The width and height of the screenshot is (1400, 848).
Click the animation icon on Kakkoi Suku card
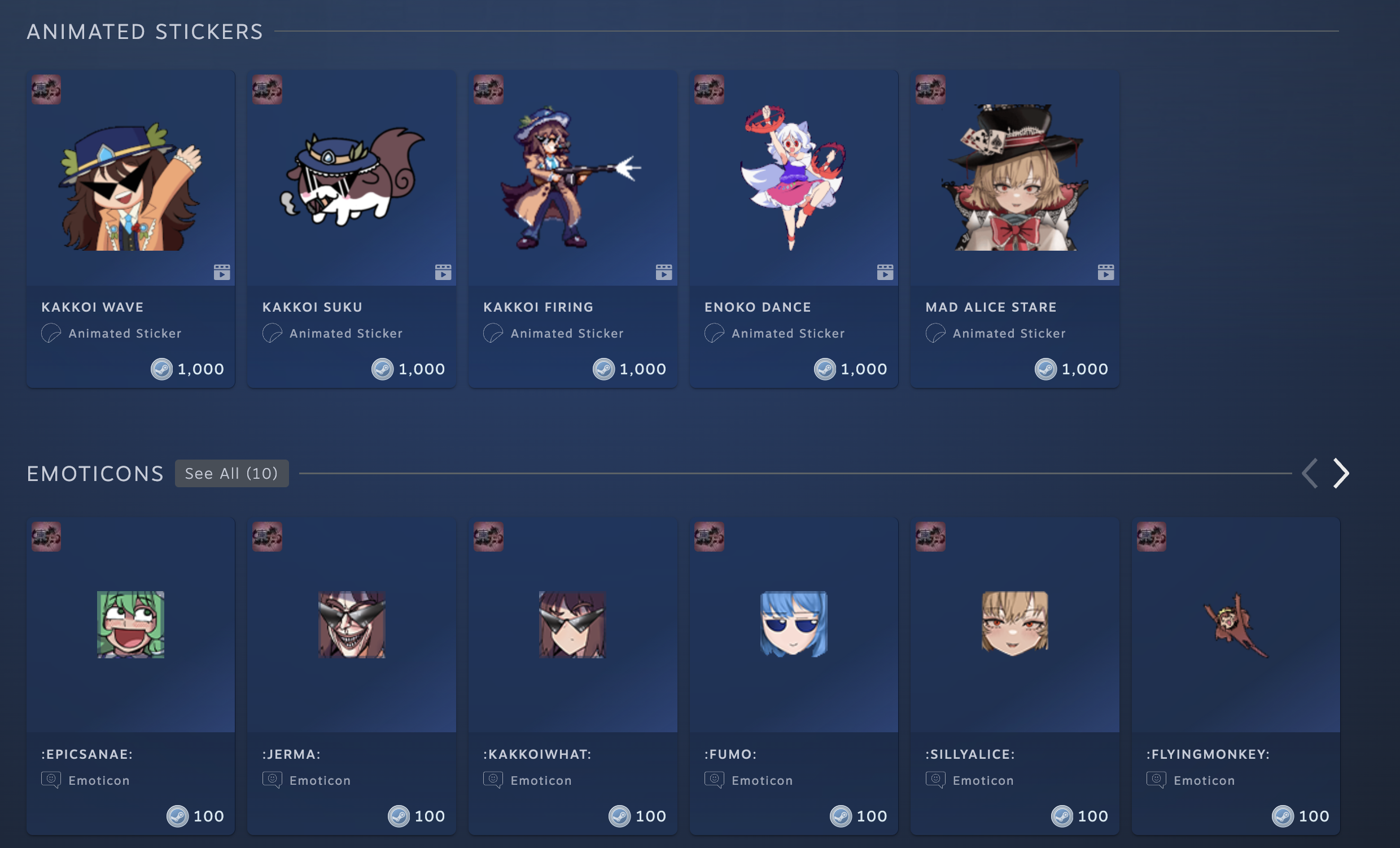443,272
